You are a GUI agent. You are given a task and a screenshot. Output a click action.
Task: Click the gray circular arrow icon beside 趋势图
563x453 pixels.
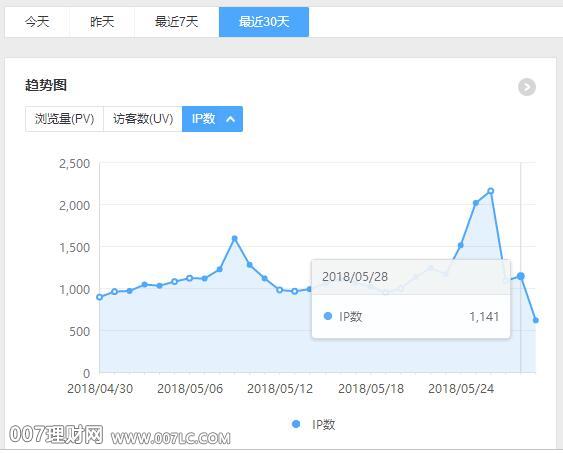527,87
